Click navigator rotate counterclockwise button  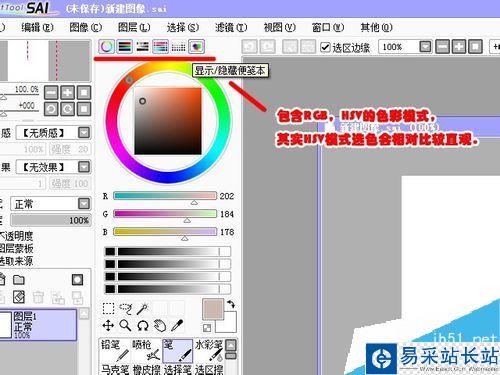coord(51,109)
